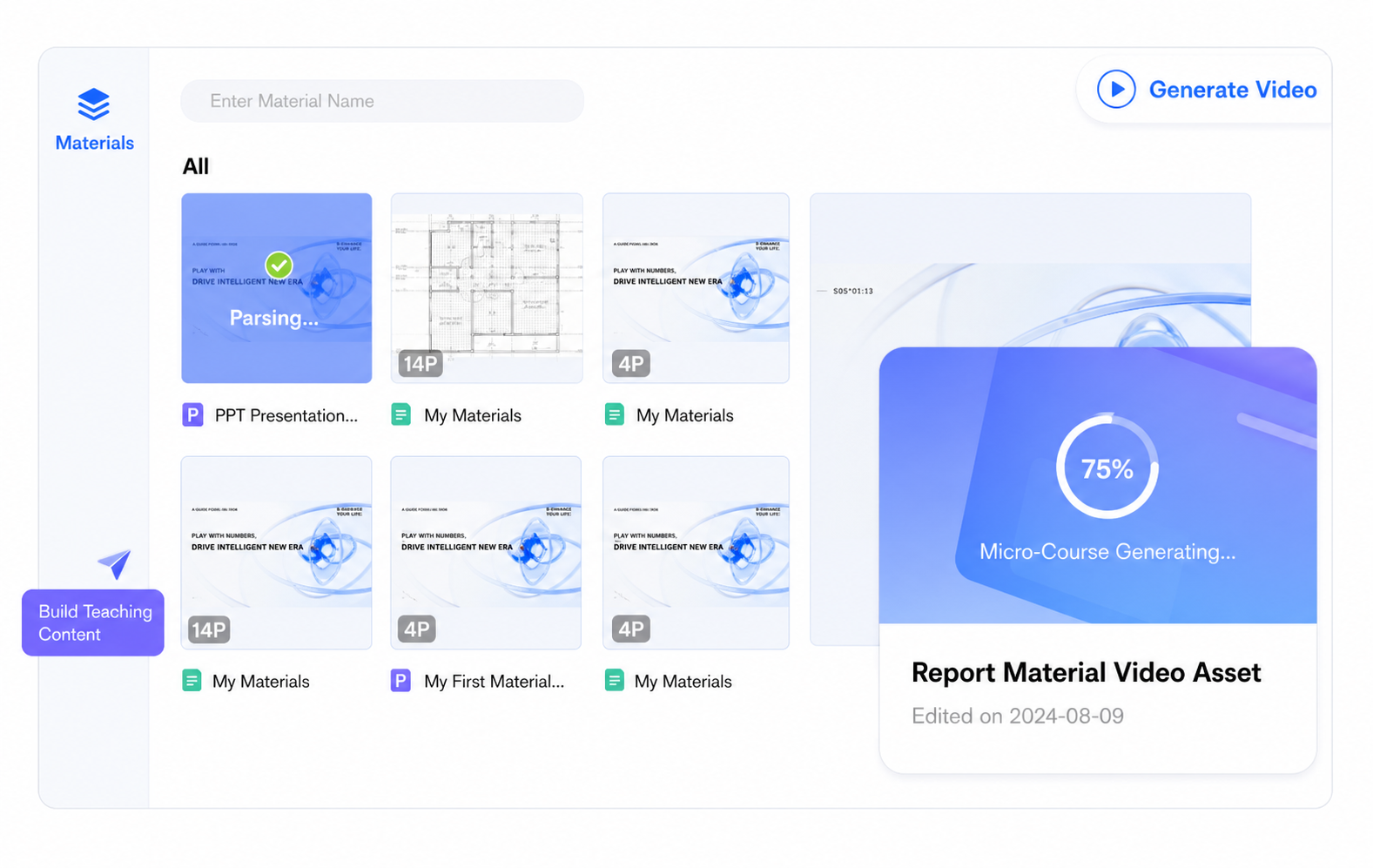This screenshot has height=868, width=1373.
Task: Click the purple P icon beside My First Material...
Action: (400, 680)
